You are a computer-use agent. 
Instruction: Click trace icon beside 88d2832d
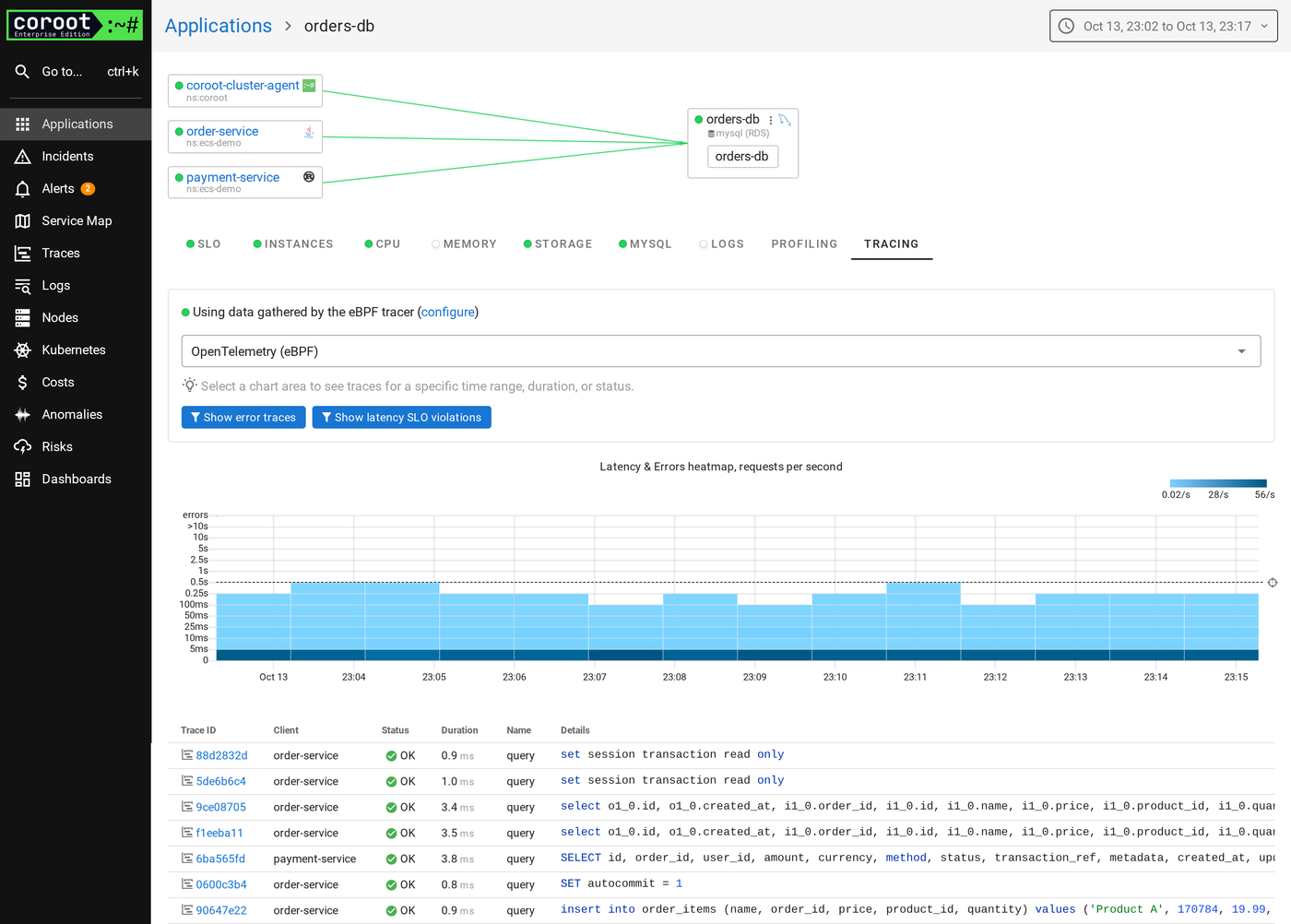(187, 755)
